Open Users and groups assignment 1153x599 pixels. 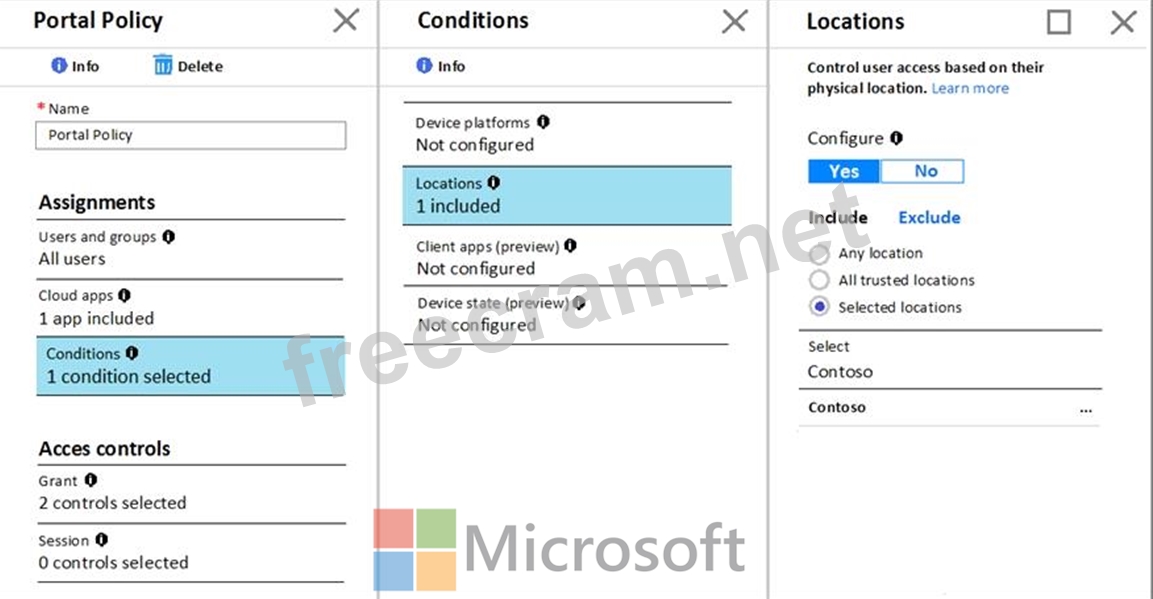[x=190, y=248]
